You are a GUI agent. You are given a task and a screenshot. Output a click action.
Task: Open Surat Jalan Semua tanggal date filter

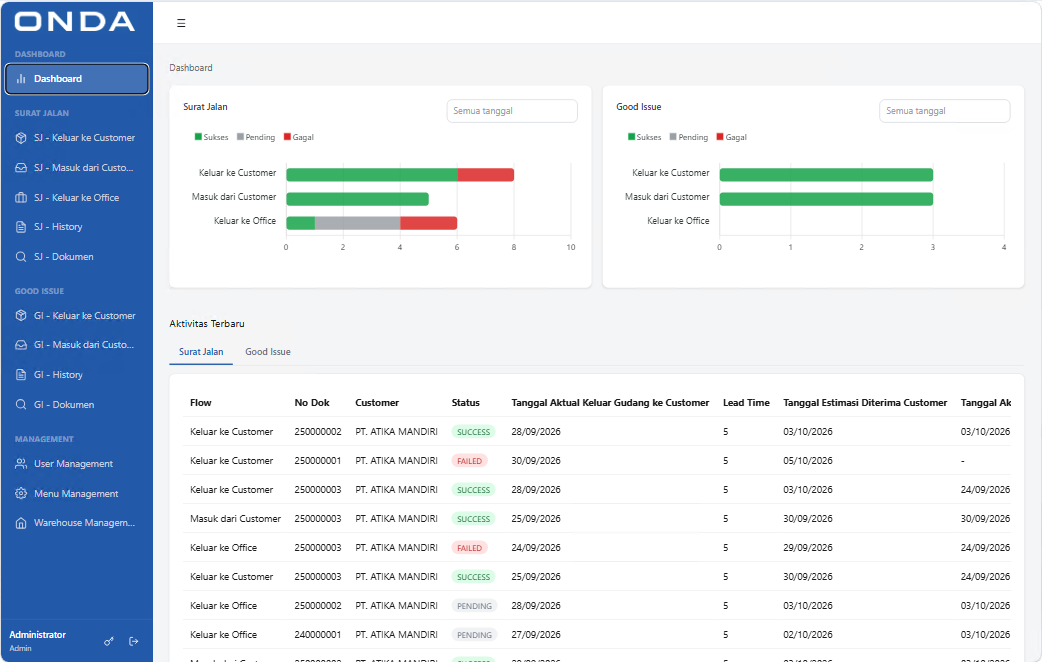512,111
